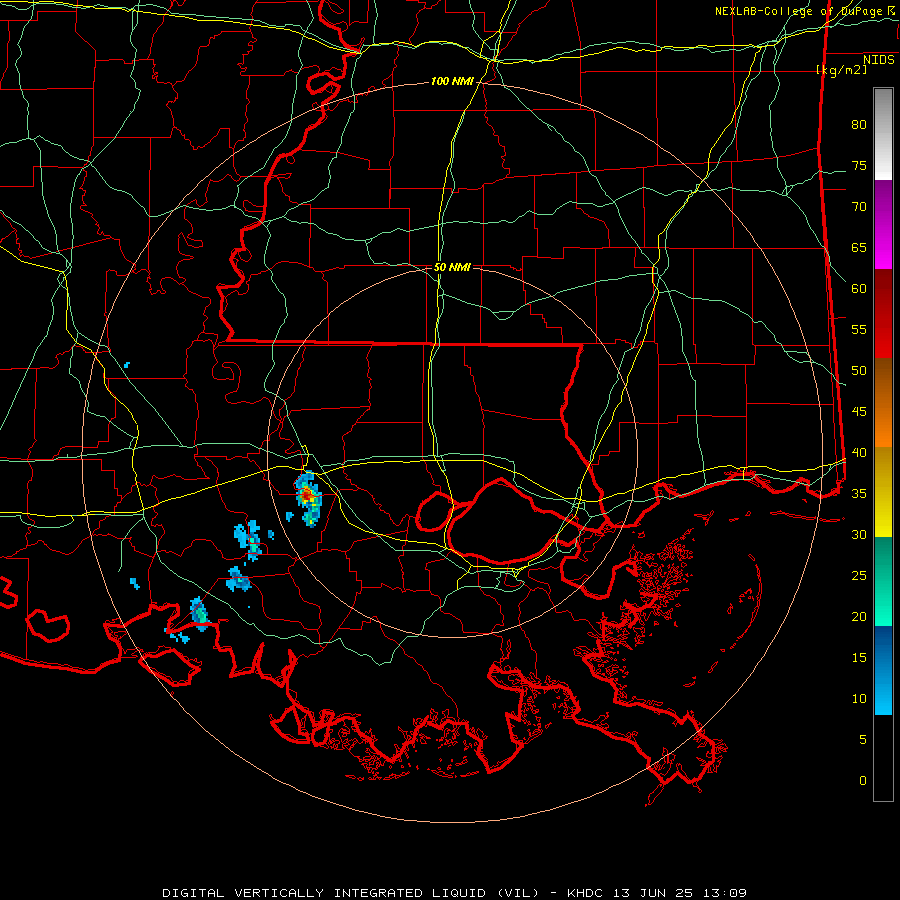Viewport: 900px width, 900px height.
Task: Select the scale value 5
Action: coord(863,740)
